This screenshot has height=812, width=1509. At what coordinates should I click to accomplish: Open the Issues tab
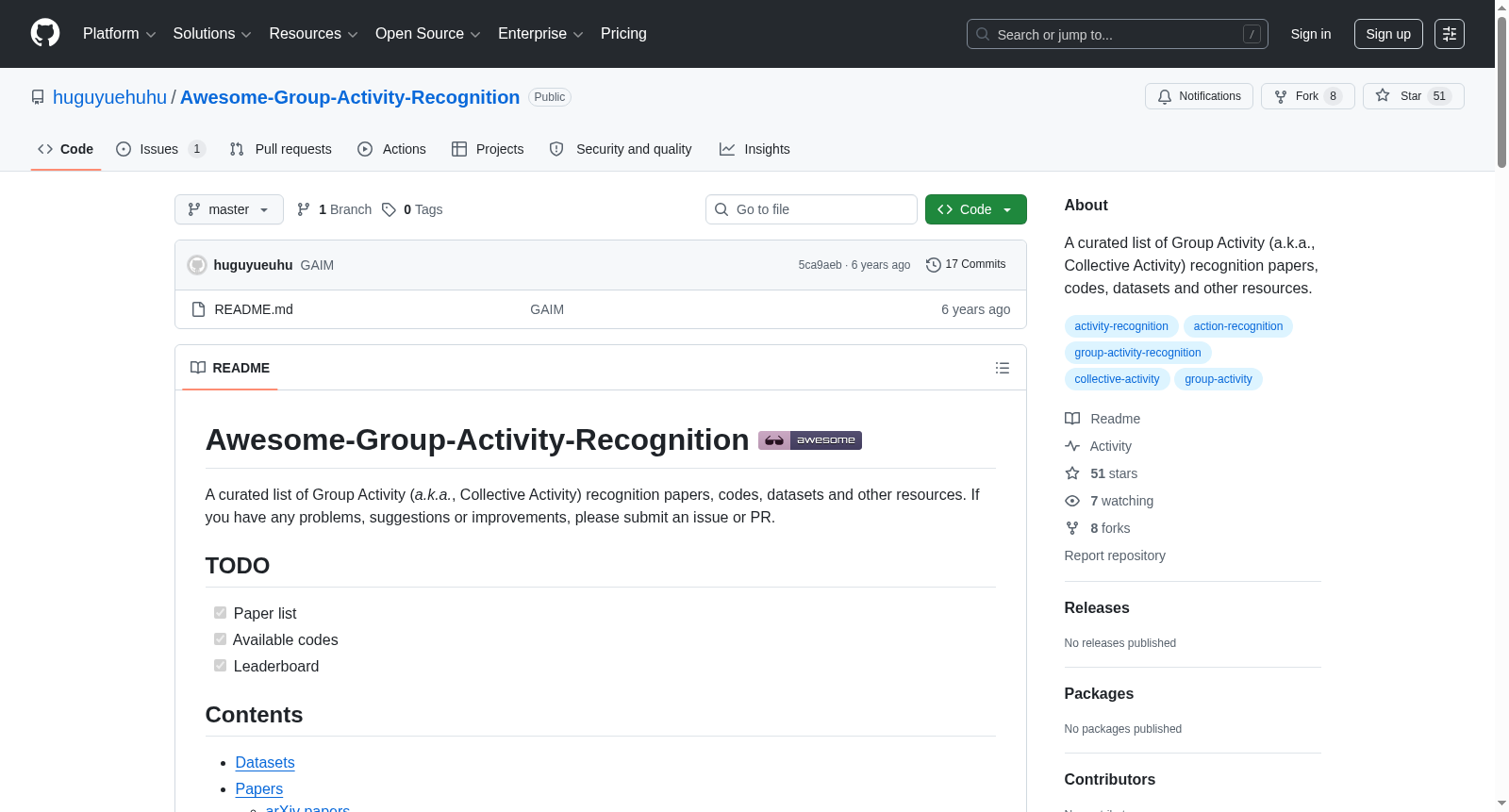click(160, 149)
